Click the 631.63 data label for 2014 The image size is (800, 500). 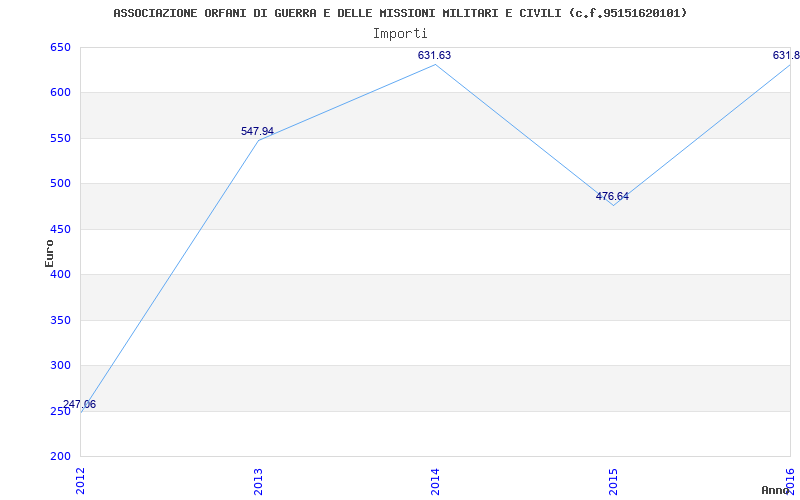(434, 56)
